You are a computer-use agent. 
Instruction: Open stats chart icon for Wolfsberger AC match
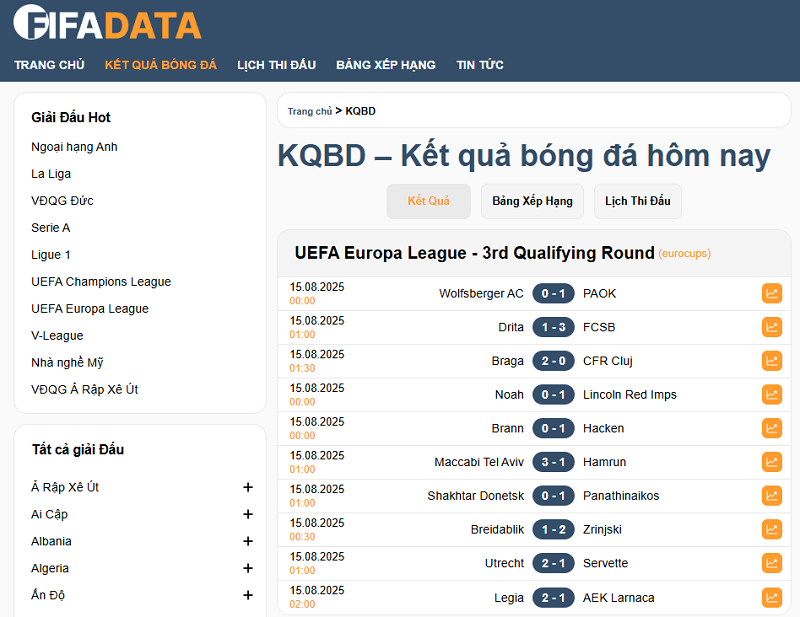pyautogui.click(x=771, y=294)
